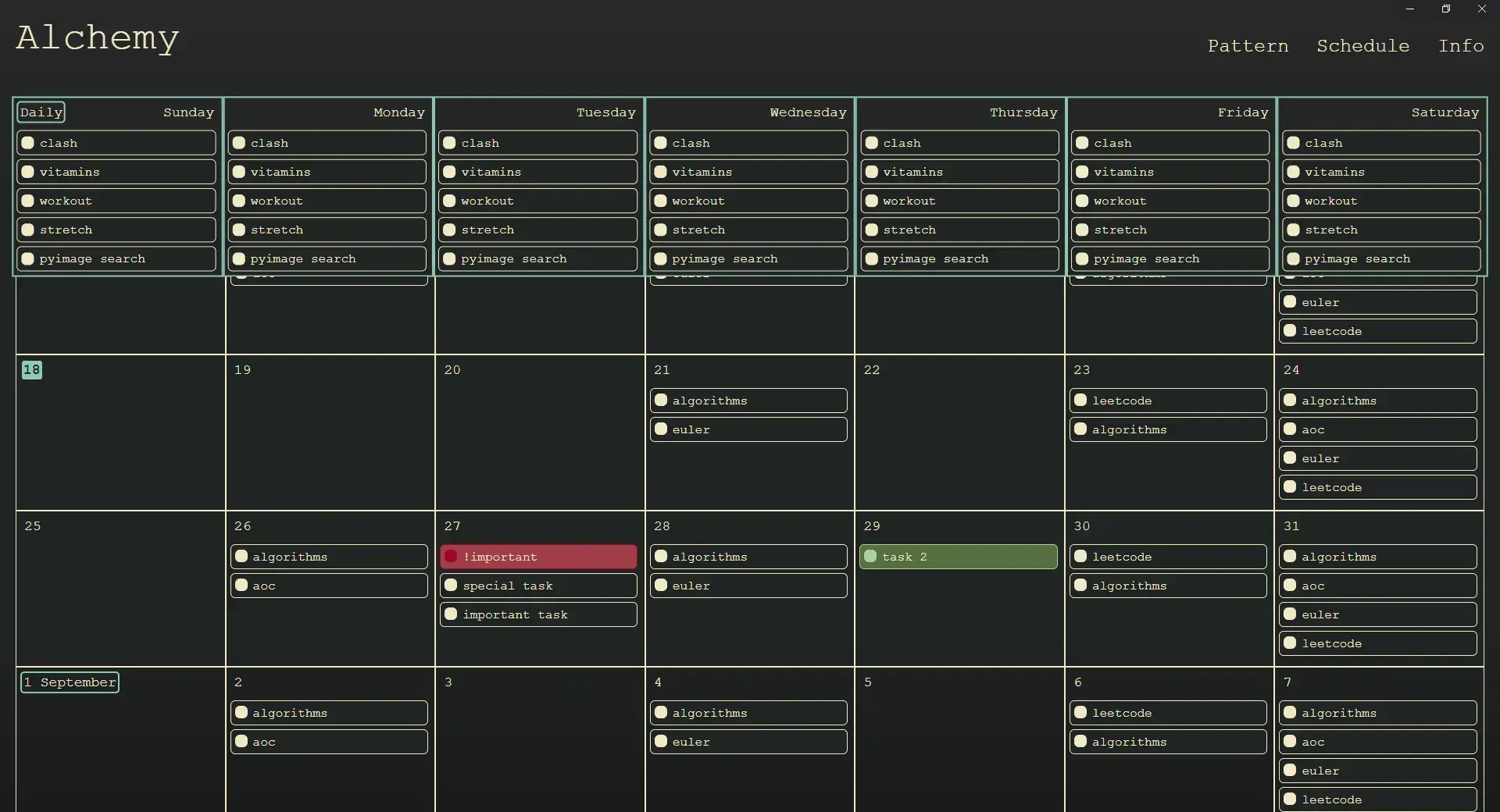The height and width of the screenshot is (812, 1500).
Task: Click the green circle on task 2
Action: [x=870, y=557]
